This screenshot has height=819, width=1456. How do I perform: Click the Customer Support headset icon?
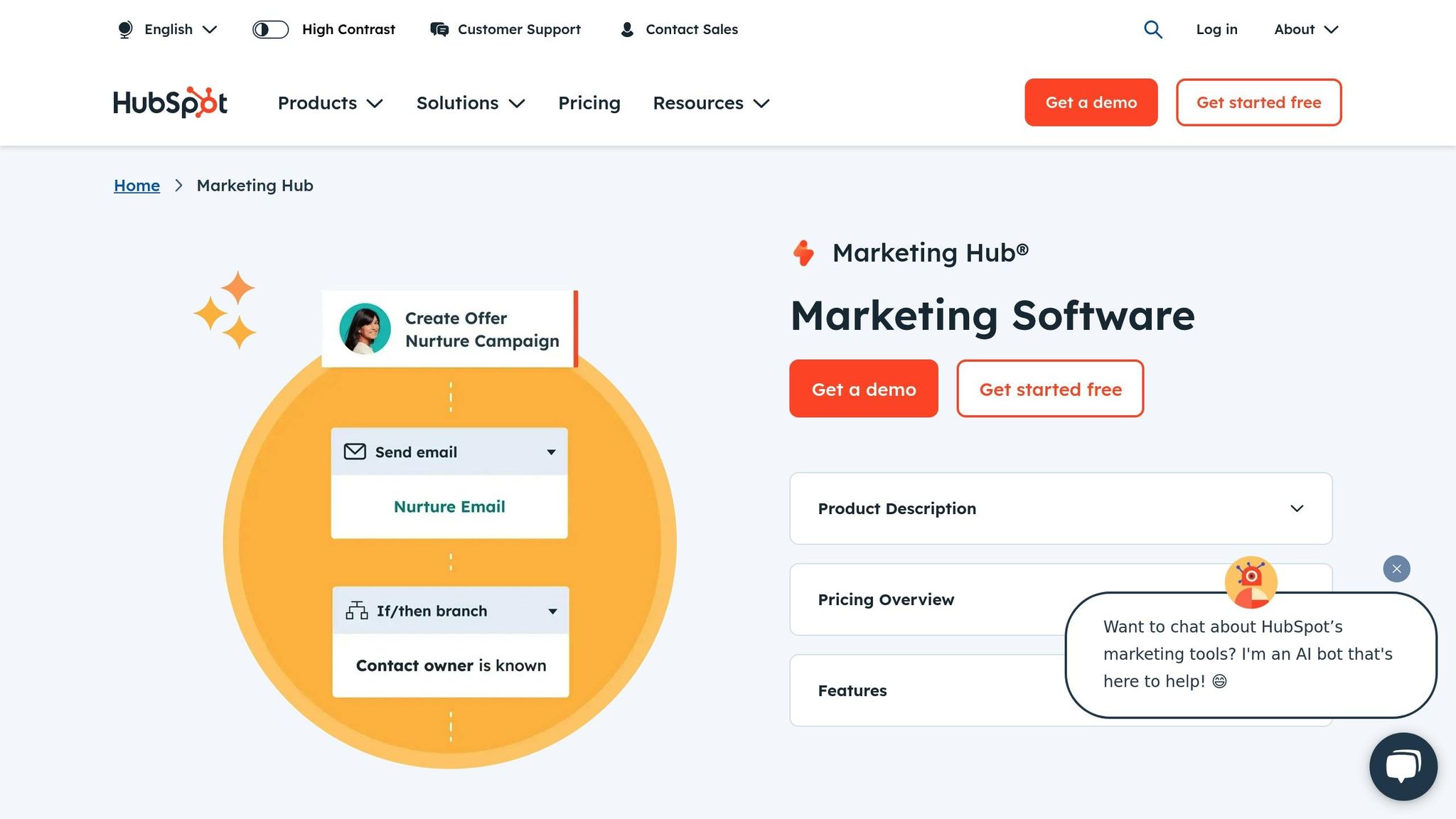coord(439,29)
